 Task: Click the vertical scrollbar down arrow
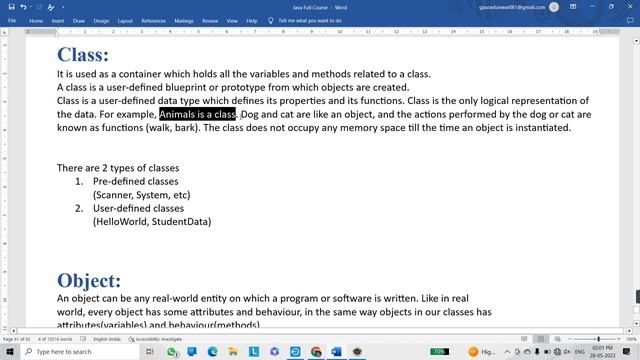pyautogui.click(x=636, y=323)
